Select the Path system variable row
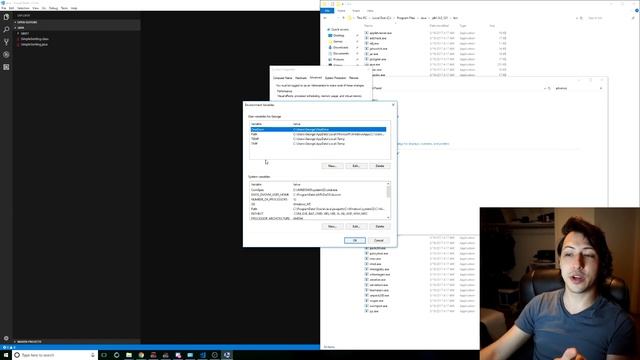The height and width of the screenshot is (360, 640). point(318,209)
